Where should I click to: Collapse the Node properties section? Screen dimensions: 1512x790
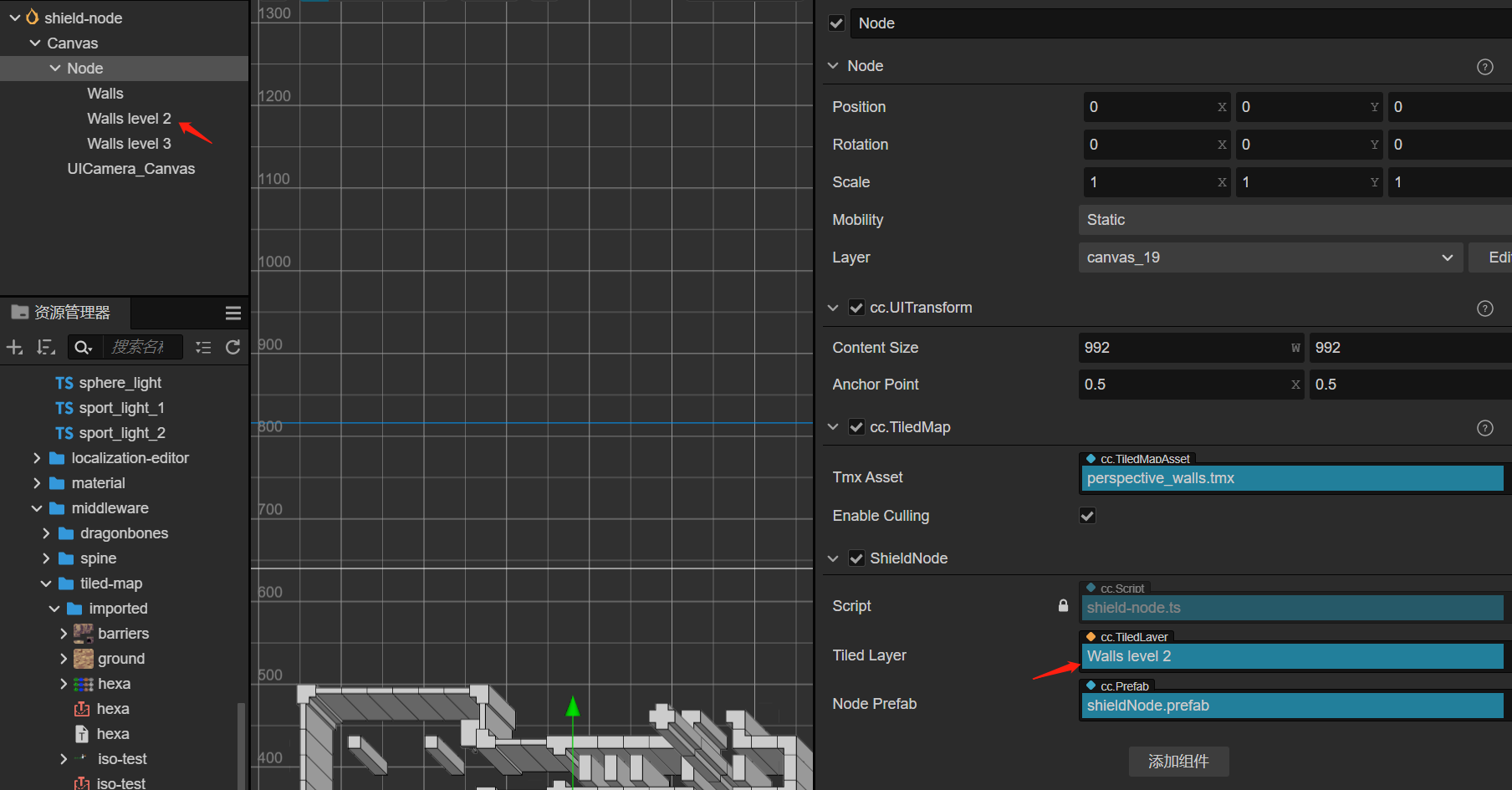click(x=833, y=66)
